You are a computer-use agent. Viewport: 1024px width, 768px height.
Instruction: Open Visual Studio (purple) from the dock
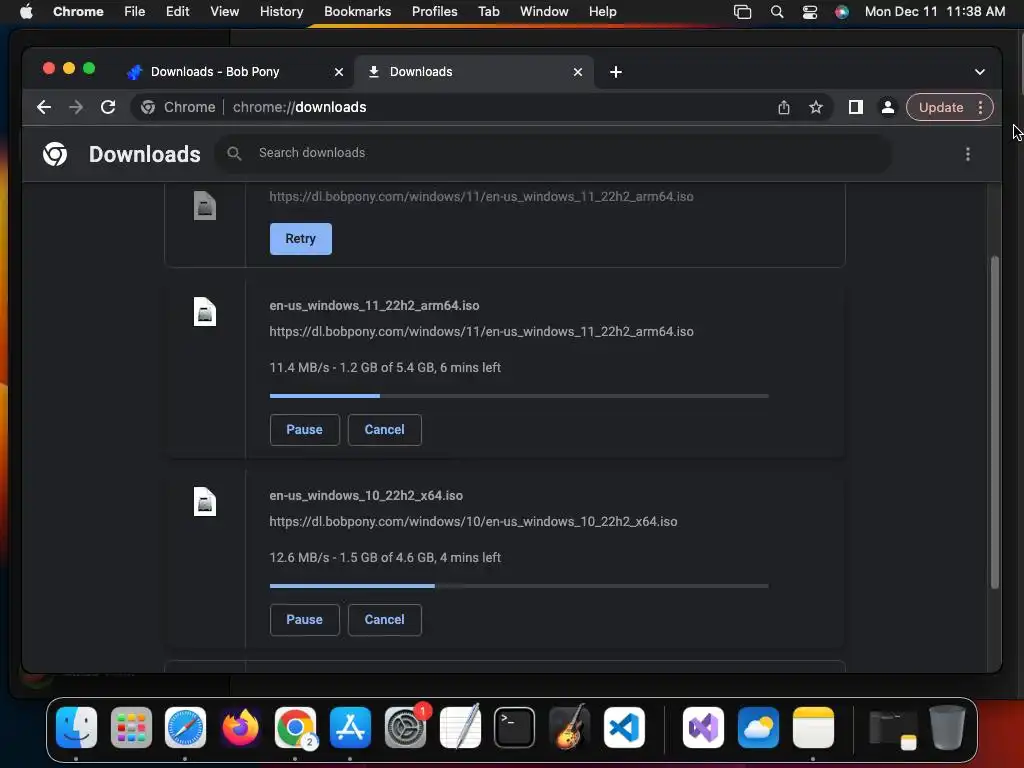703,728
